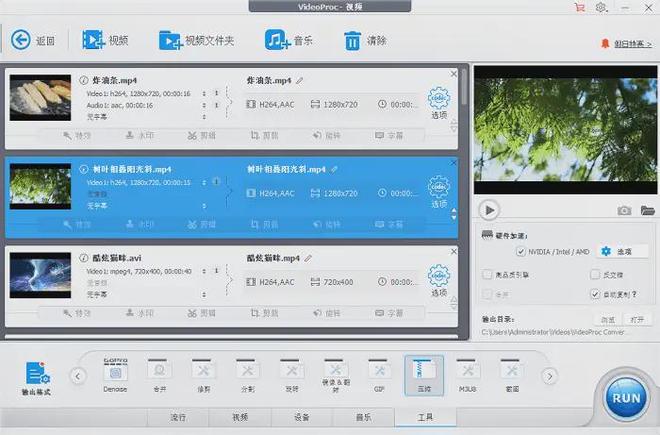Open the crop editor for 酷炫猫咪.avi
Viewport: 660px width, 435px height.
[x=265, y=313]
